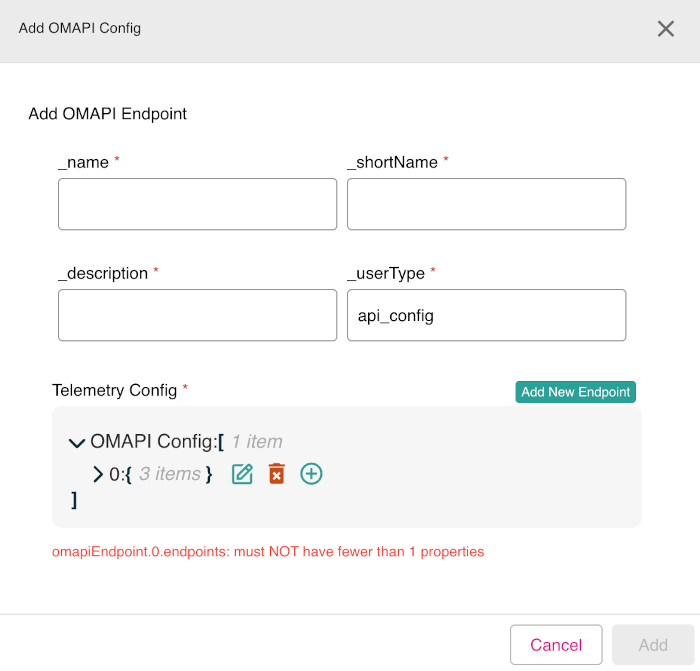Click into the _shortName text box
Image resolution: width=700 pixels, height=671 pixels.
pos(486,205)
